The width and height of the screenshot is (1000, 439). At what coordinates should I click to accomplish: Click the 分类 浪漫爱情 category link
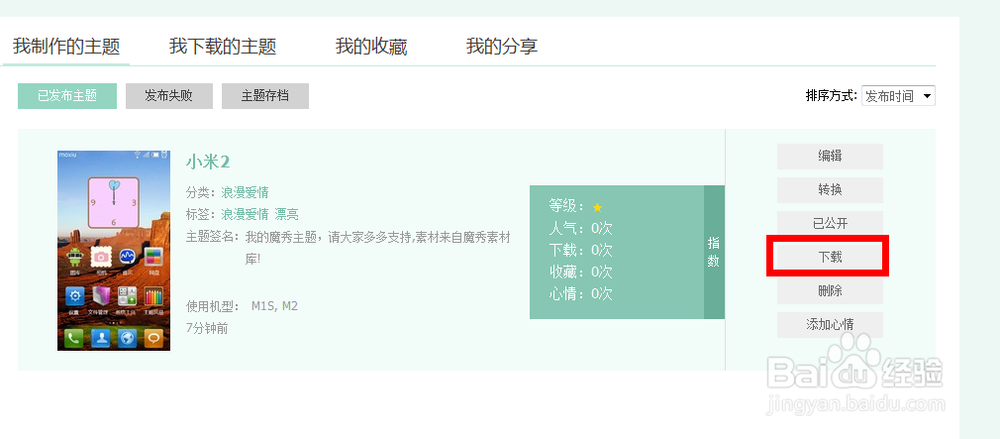click(245, 192)
